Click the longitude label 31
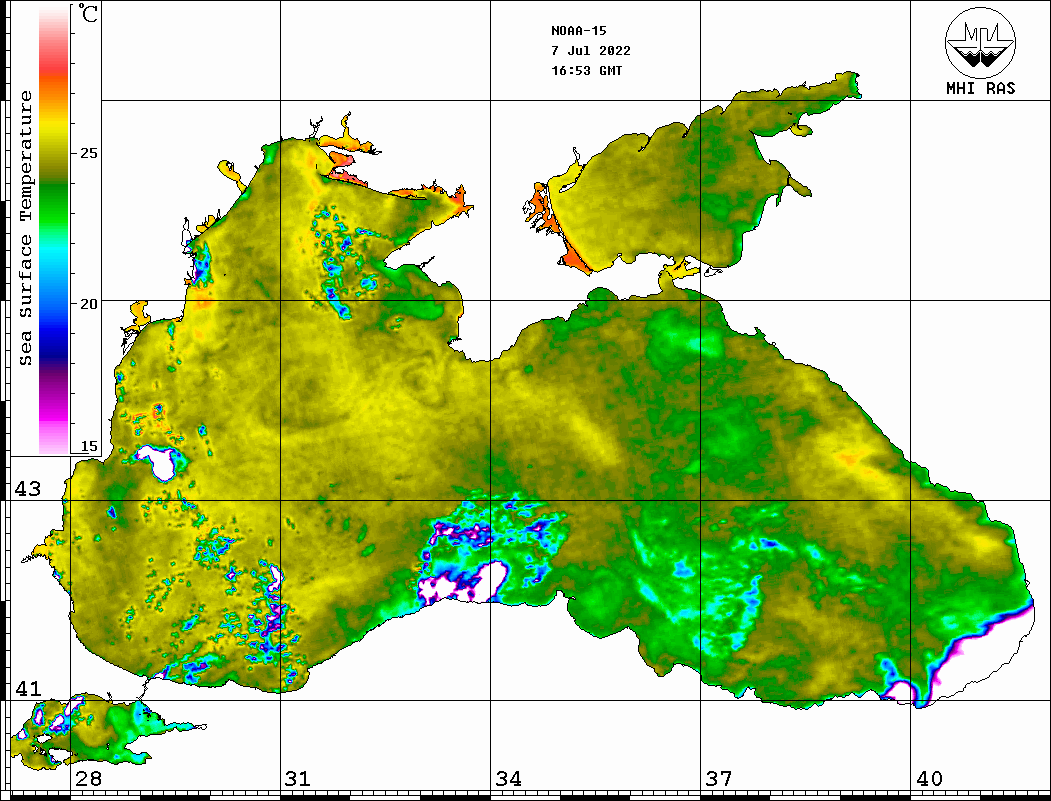Image resolution: width=1051 pixels, height=801 pixels. (x=298, y=778)
